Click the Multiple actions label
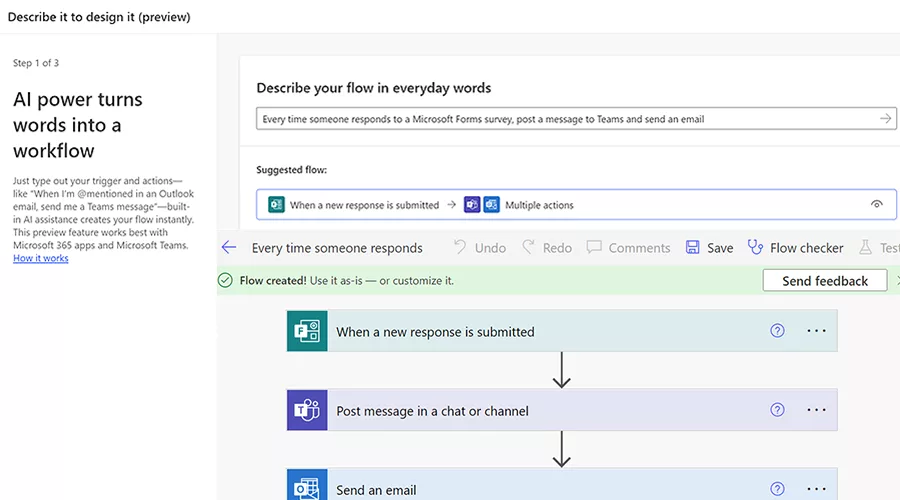Screen dimensions: 900x500 (539, 205)
